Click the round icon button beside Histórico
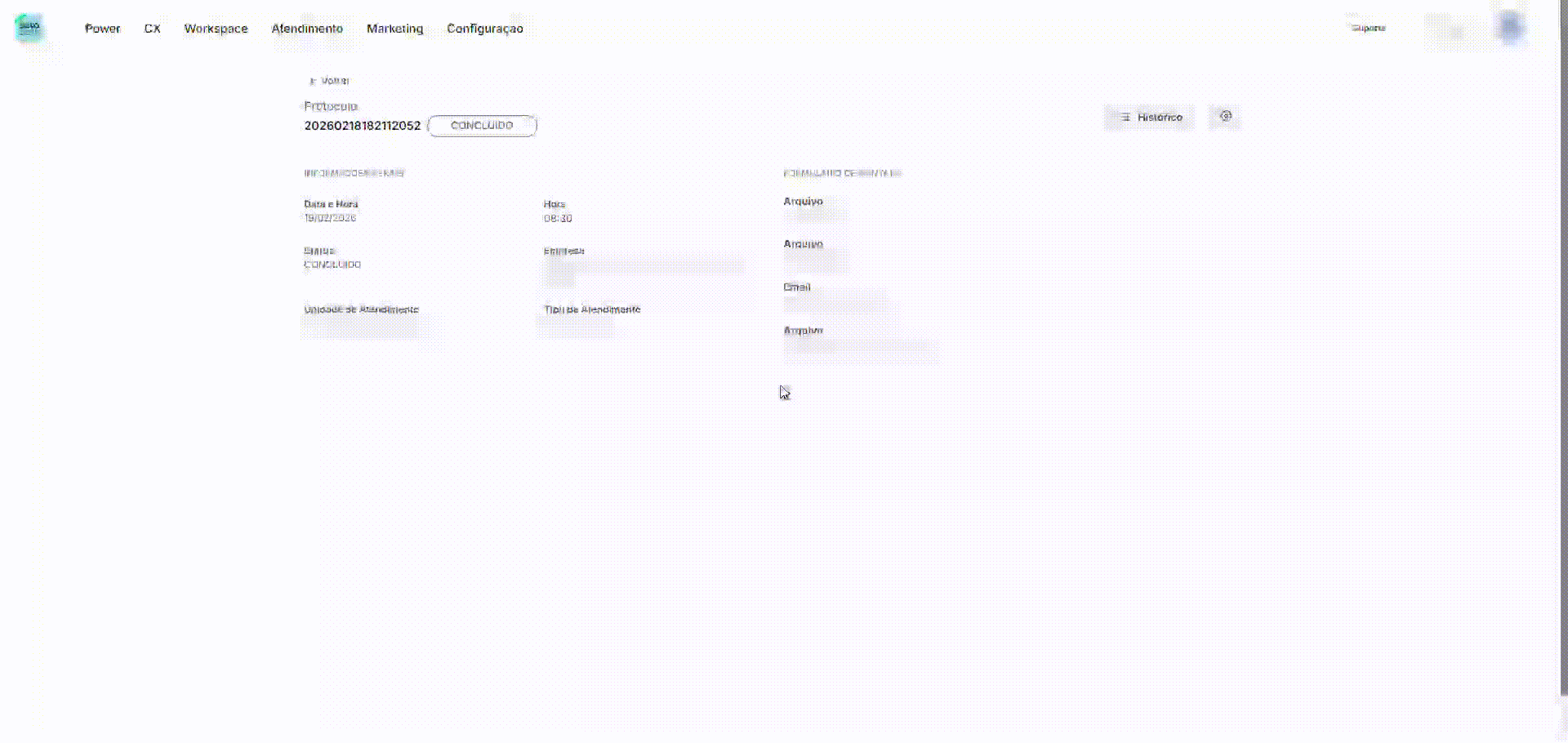The image size is (1568, 743). point(1225,117)
